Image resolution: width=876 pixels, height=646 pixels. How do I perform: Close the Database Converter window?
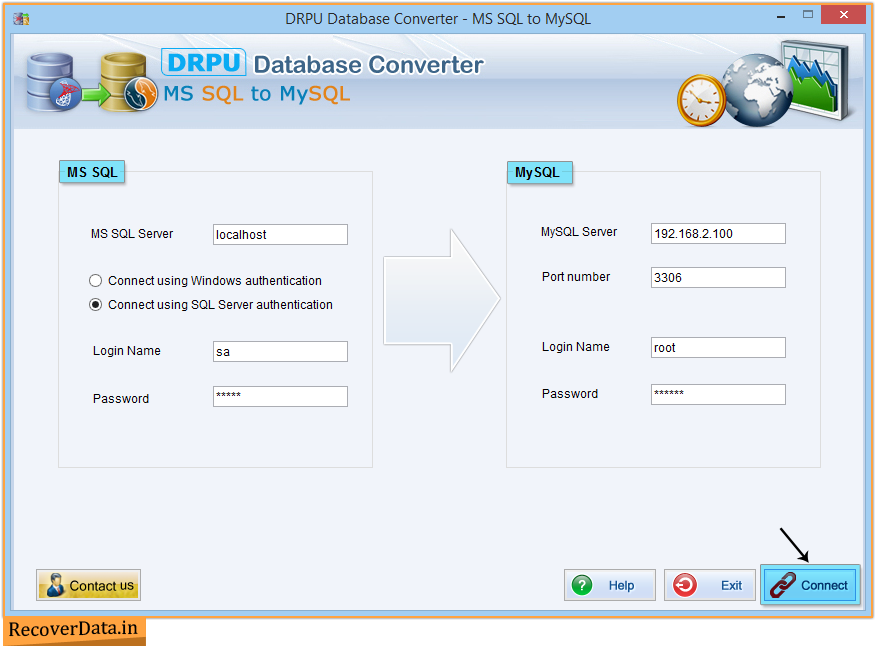(x=844, y=15)
